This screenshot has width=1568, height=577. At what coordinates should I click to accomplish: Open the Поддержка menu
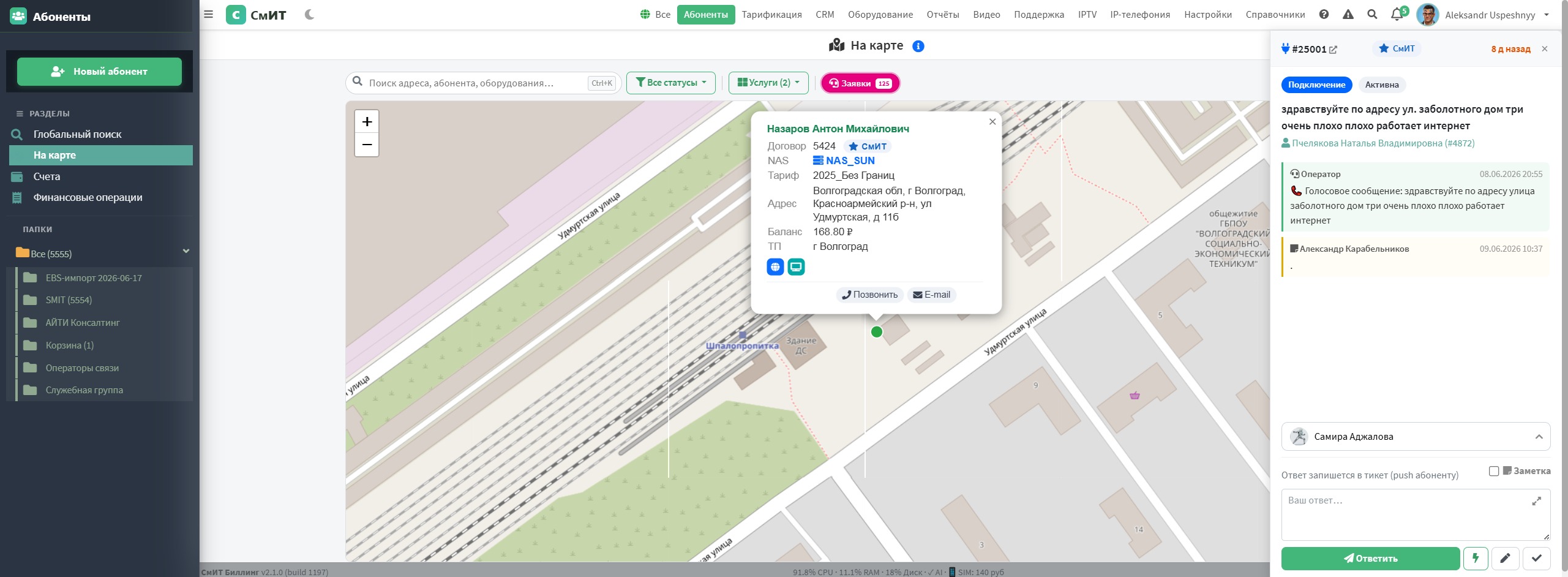point(1038,15)
